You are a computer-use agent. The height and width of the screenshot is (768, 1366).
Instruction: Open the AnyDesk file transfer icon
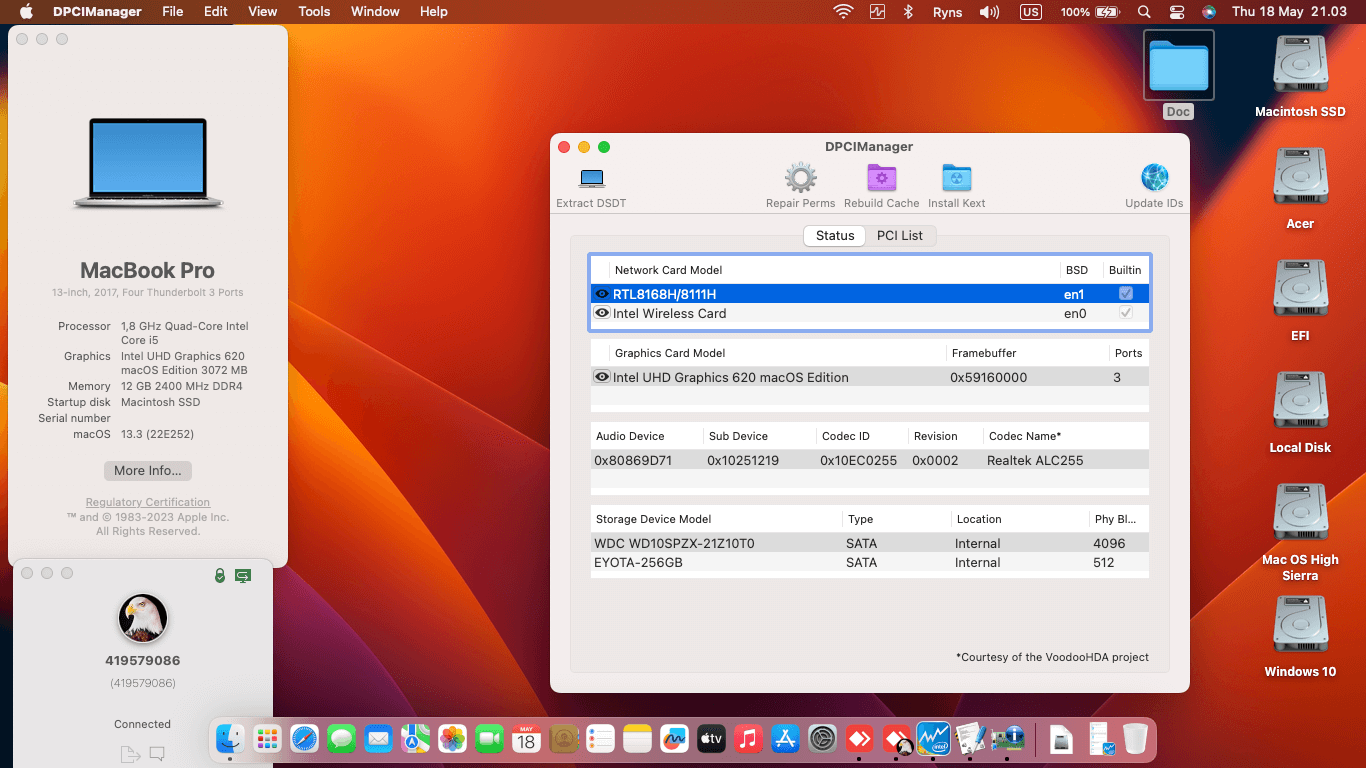coord(129,754)
